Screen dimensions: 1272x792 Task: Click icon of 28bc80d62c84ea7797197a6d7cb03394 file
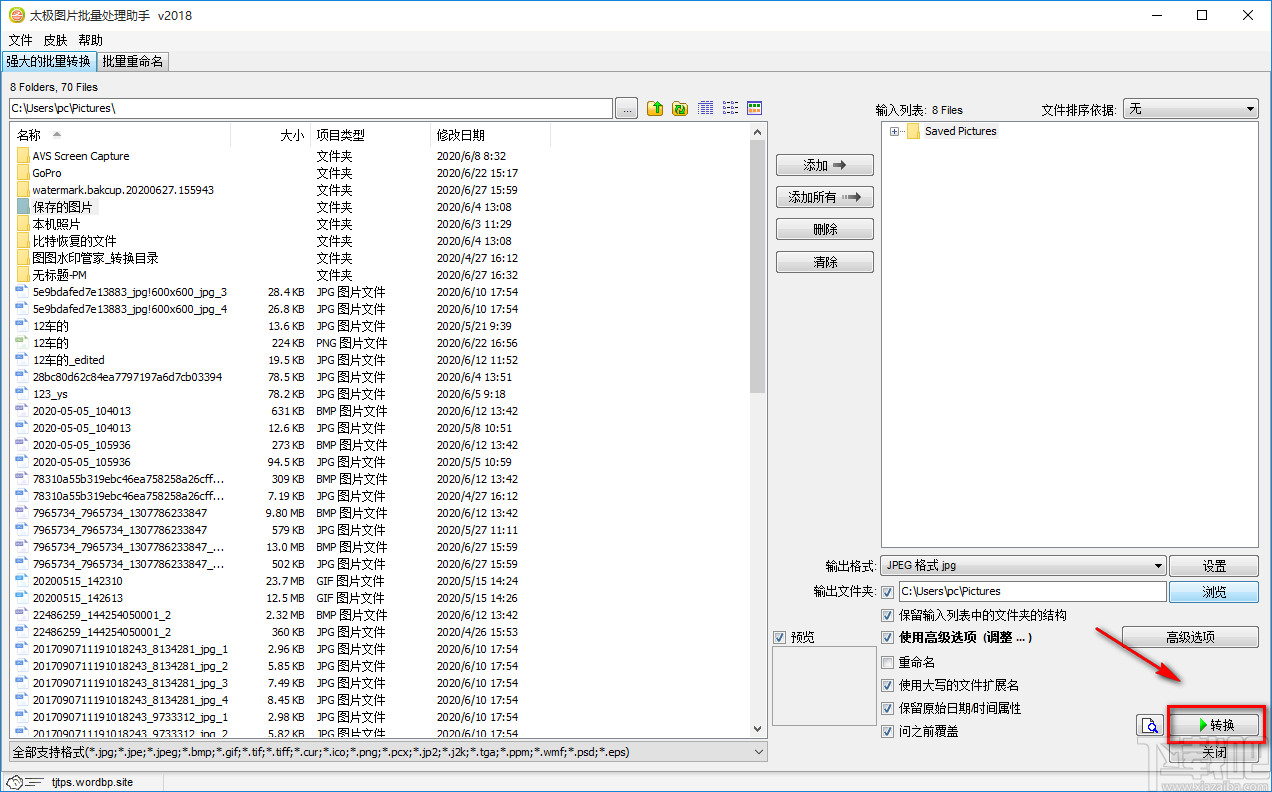click(x=23, y=377)
